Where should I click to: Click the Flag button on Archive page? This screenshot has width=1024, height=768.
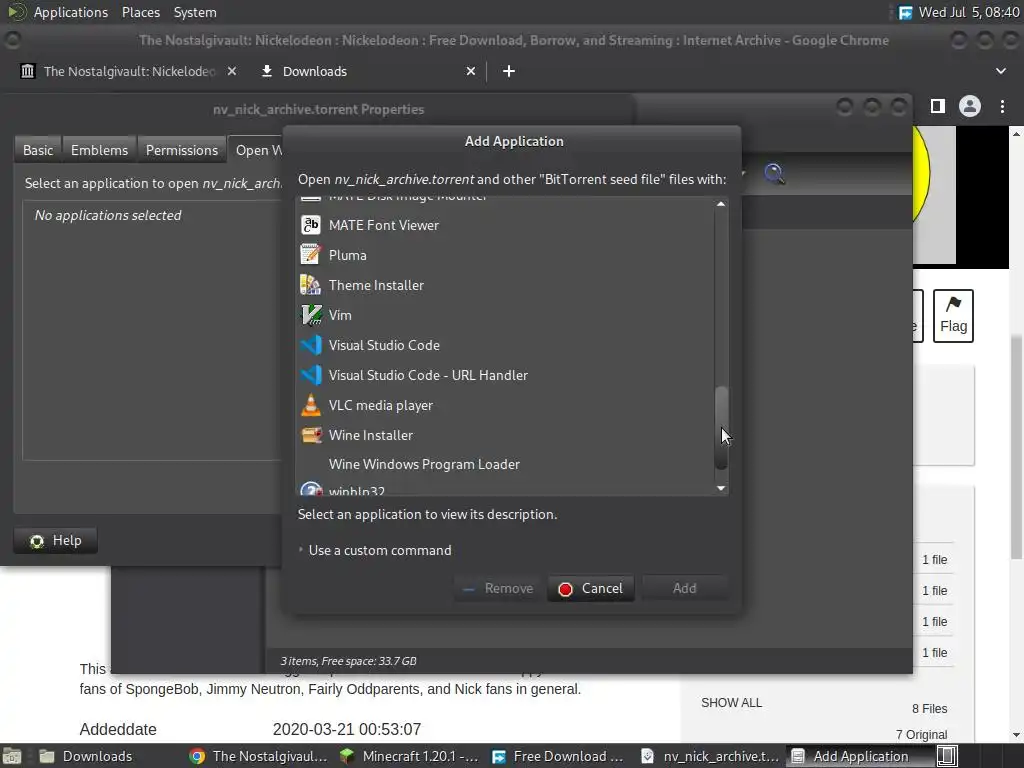coord(953,315)
